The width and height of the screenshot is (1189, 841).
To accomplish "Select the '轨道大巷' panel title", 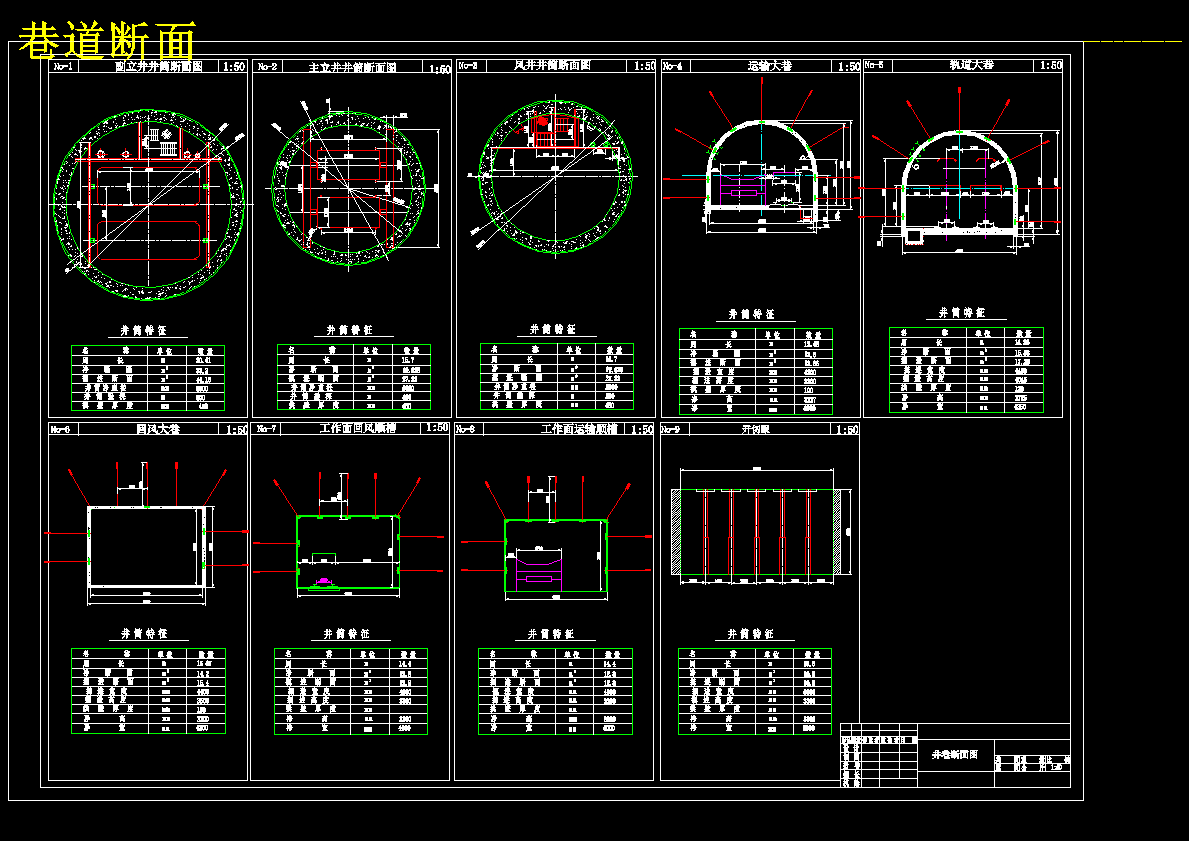I will tap(971, 65).
